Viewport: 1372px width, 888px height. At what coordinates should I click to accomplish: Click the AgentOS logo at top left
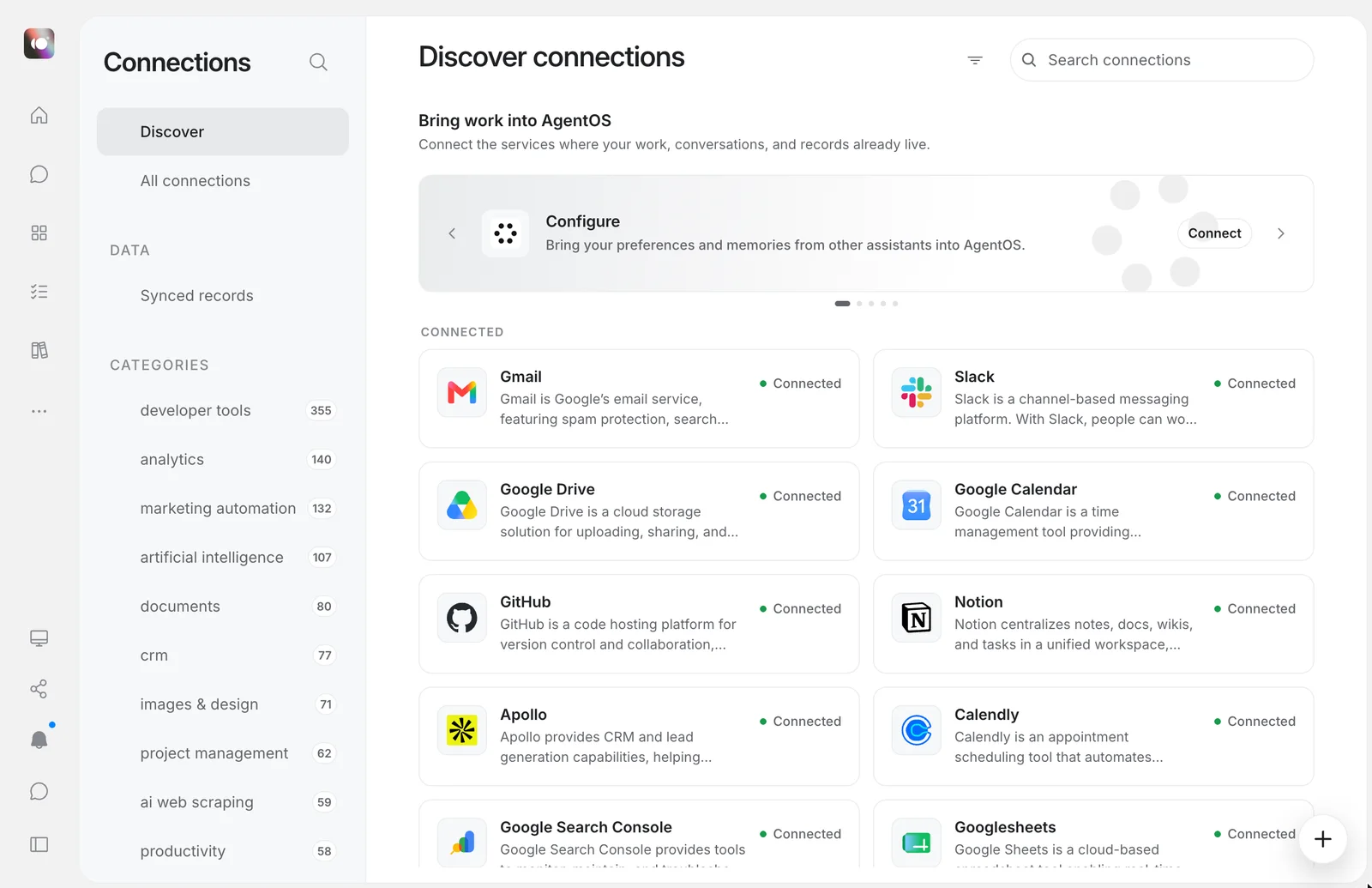tap(39, 43)
